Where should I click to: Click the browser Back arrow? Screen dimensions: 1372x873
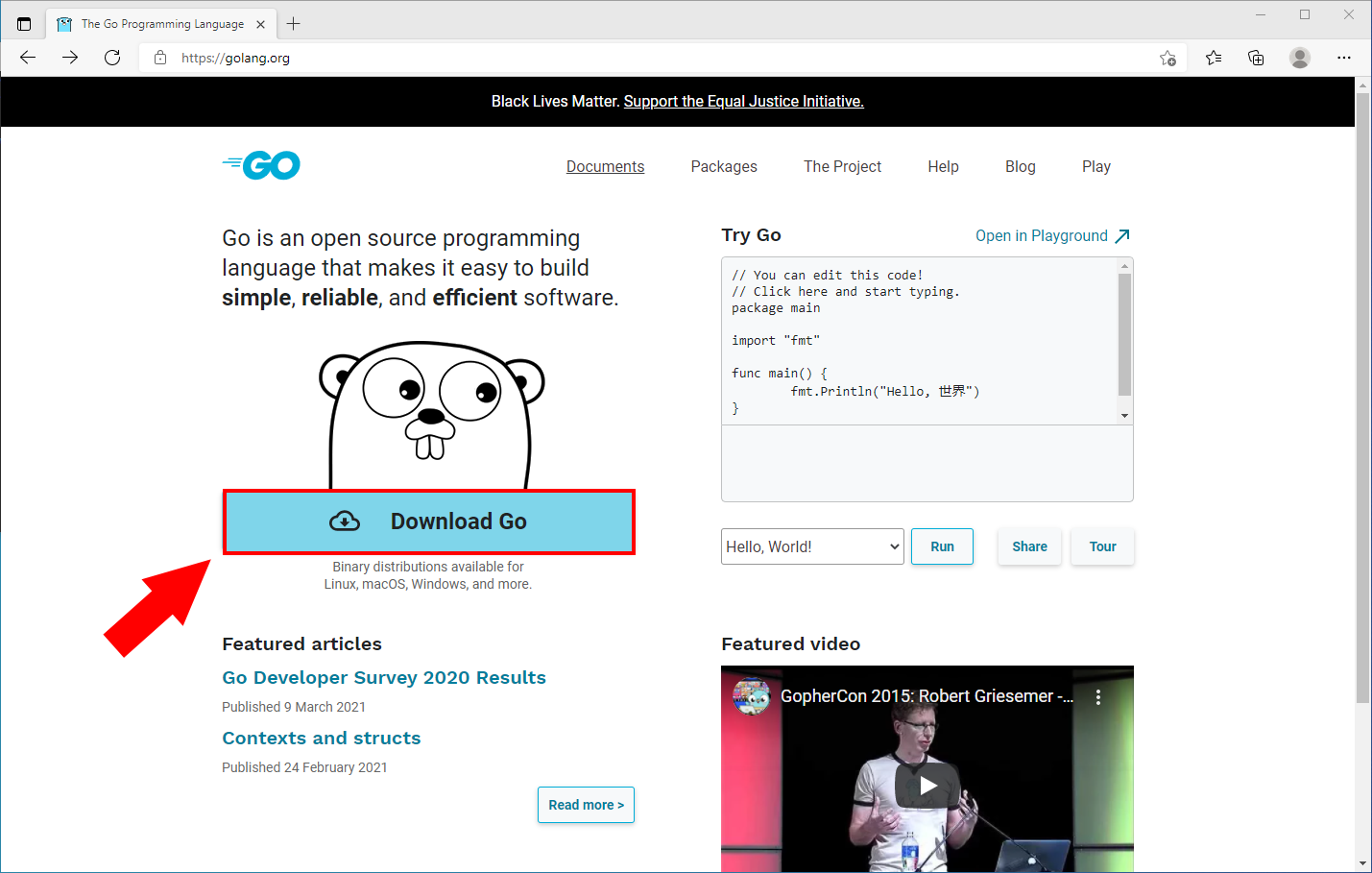click(x=28, y=58)
